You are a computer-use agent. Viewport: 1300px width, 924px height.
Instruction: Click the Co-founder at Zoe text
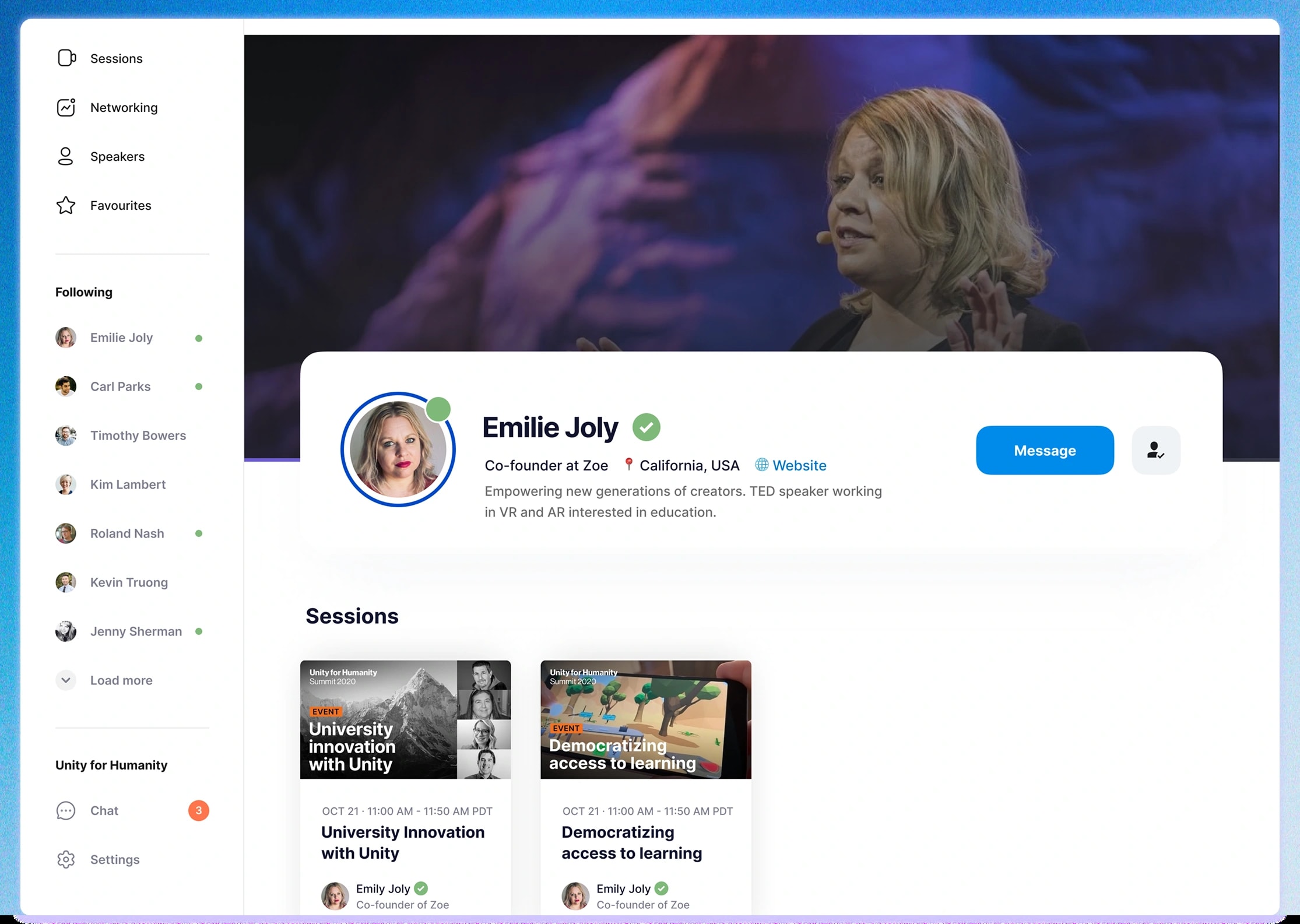tap(546, 465)
